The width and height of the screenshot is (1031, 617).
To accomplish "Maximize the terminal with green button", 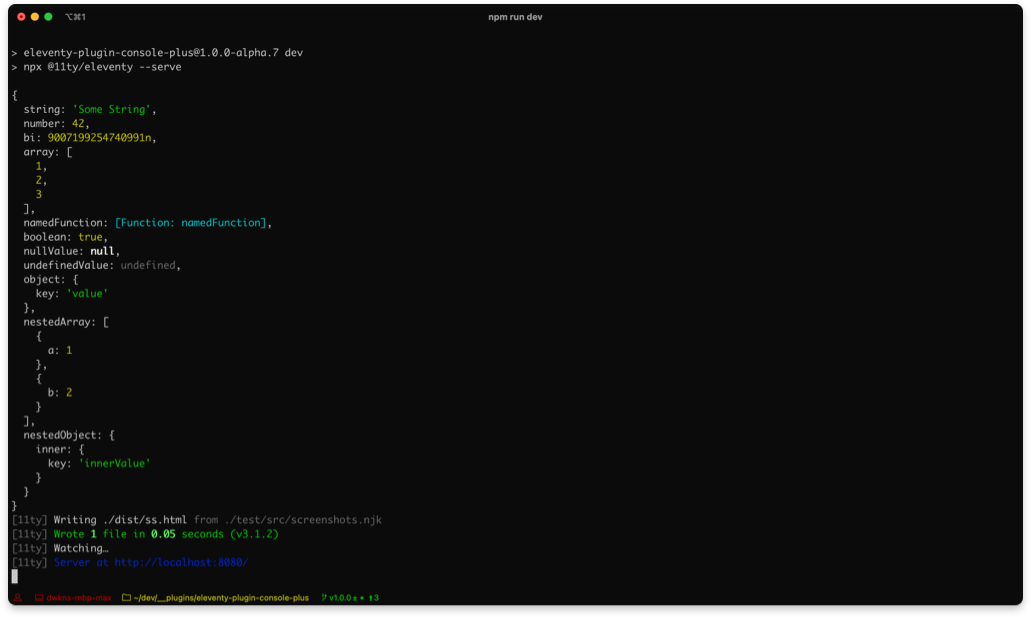I will pyautogui.click(x=48, y=17).
